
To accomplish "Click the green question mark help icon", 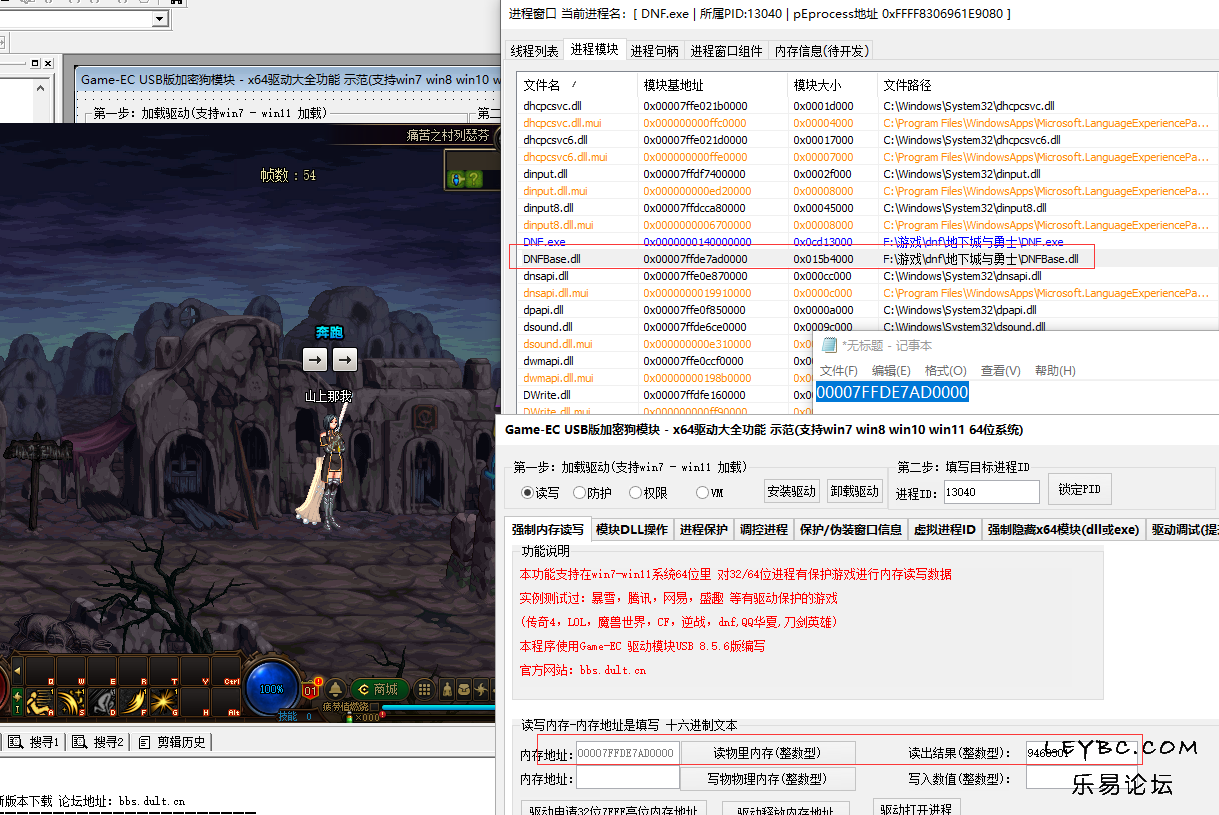I will (474, 179).
